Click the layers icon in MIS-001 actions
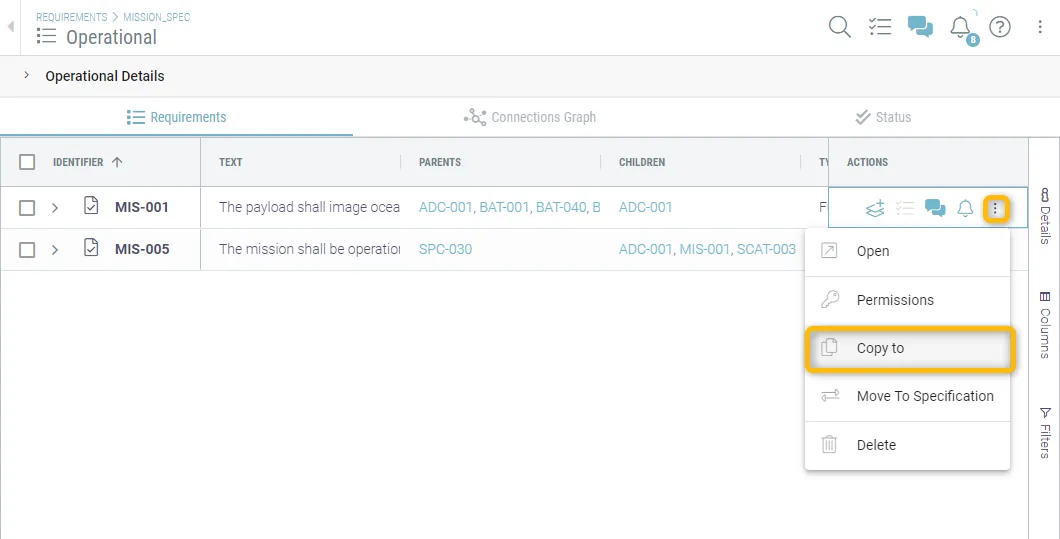The height and width of the screenshot is (539, 1060). [x=875, y=208]
